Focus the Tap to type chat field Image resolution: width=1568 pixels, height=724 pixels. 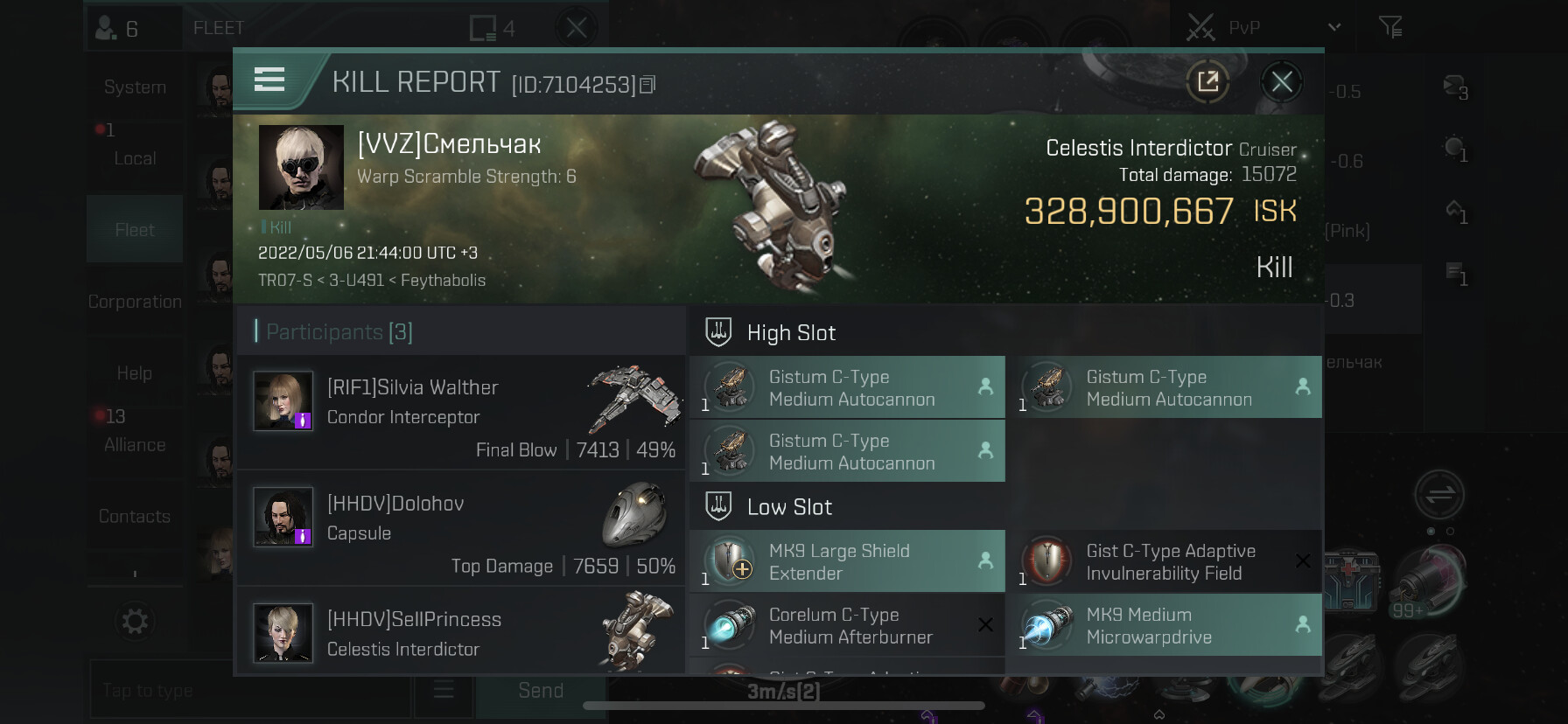250,690
